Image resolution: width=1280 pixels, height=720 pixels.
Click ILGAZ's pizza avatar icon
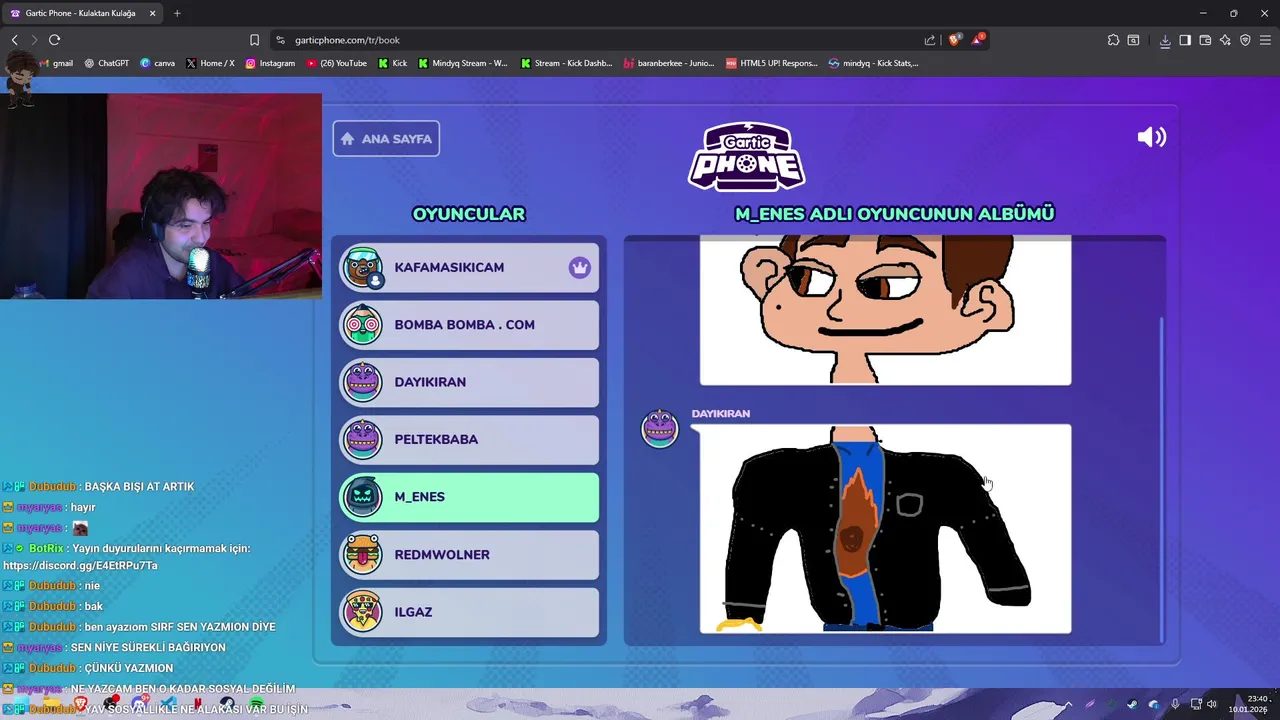[x=362, y=612]
